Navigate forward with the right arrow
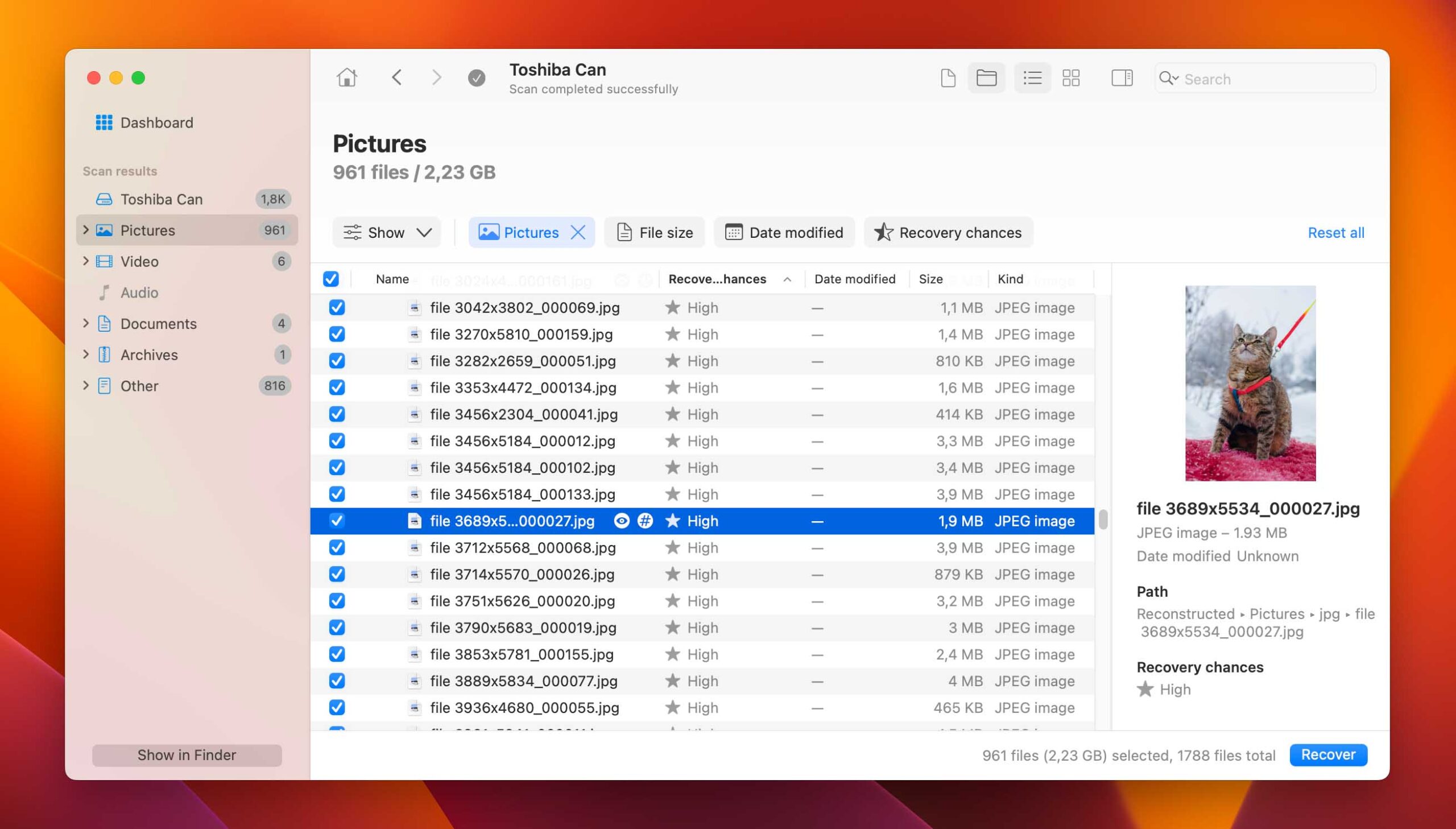This screenshot has height=829, width=1456. [436, 77]
